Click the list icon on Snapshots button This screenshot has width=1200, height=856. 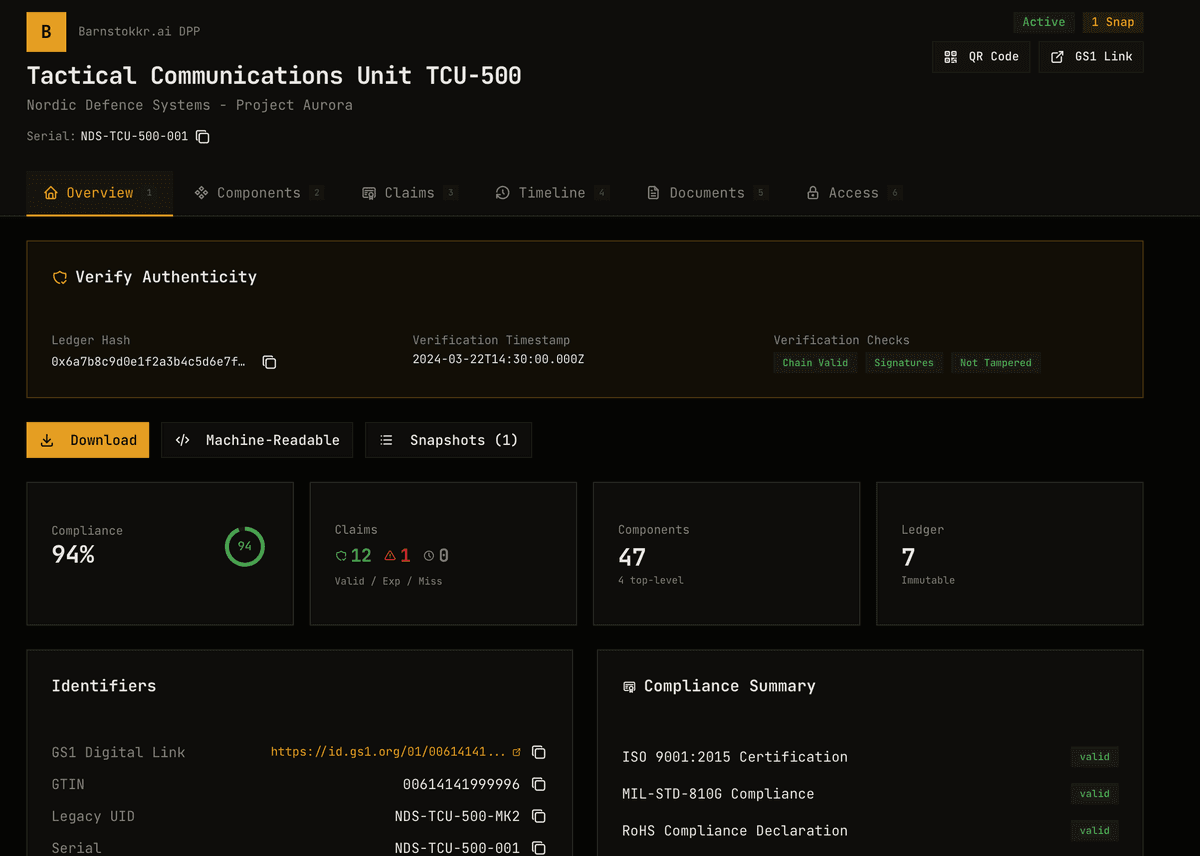tap(387, 440)
